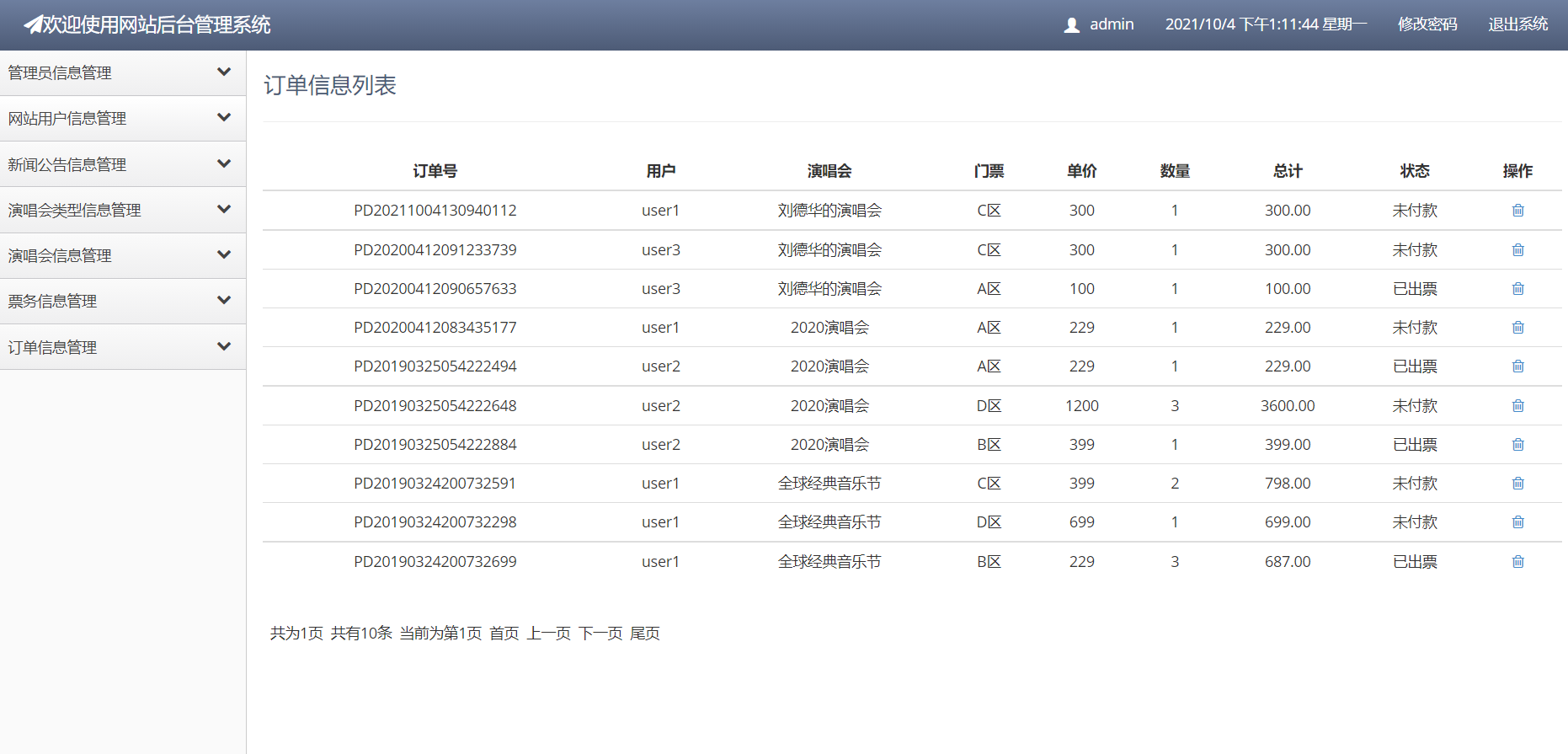Click the 数量 column header
The height and width of the screenshot is (754, 1568).
click(1175, 171)
